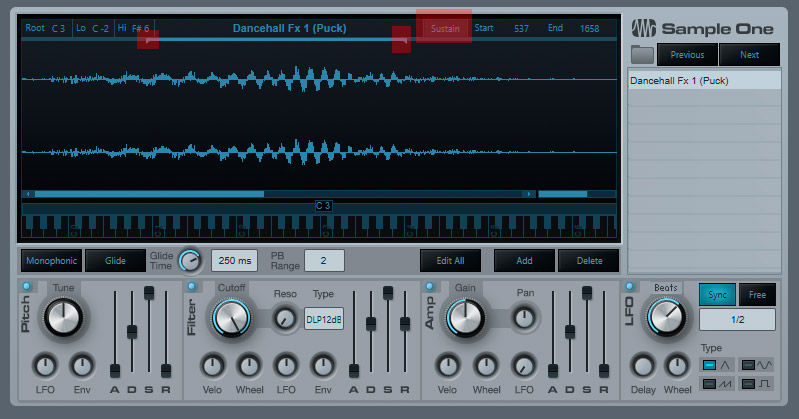Click the folder icon above sample list
The width and height of the screenshot is (799, 419).
[642, 55]
